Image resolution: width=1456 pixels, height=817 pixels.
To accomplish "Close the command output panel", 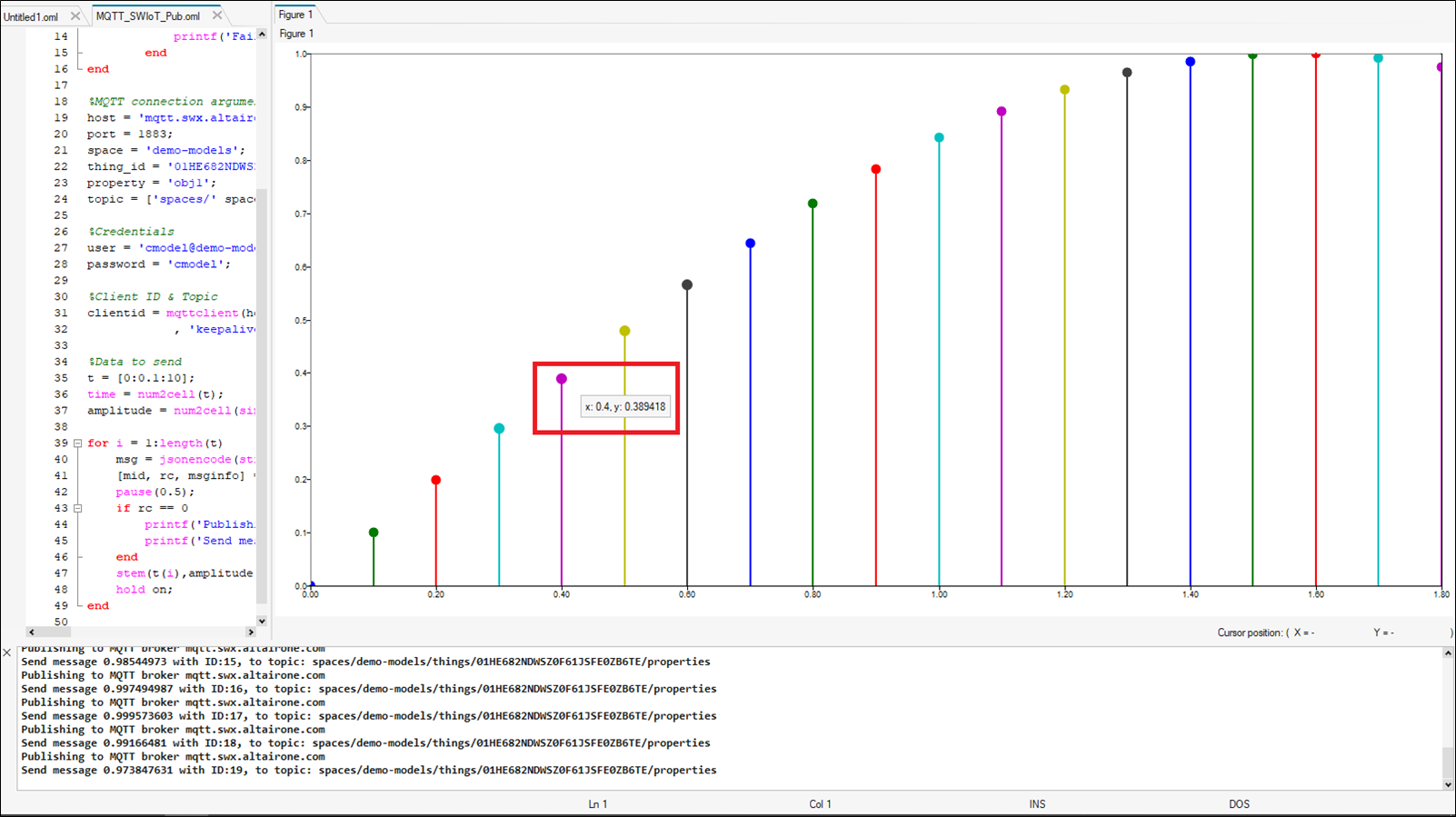I will tap(7, 653).
